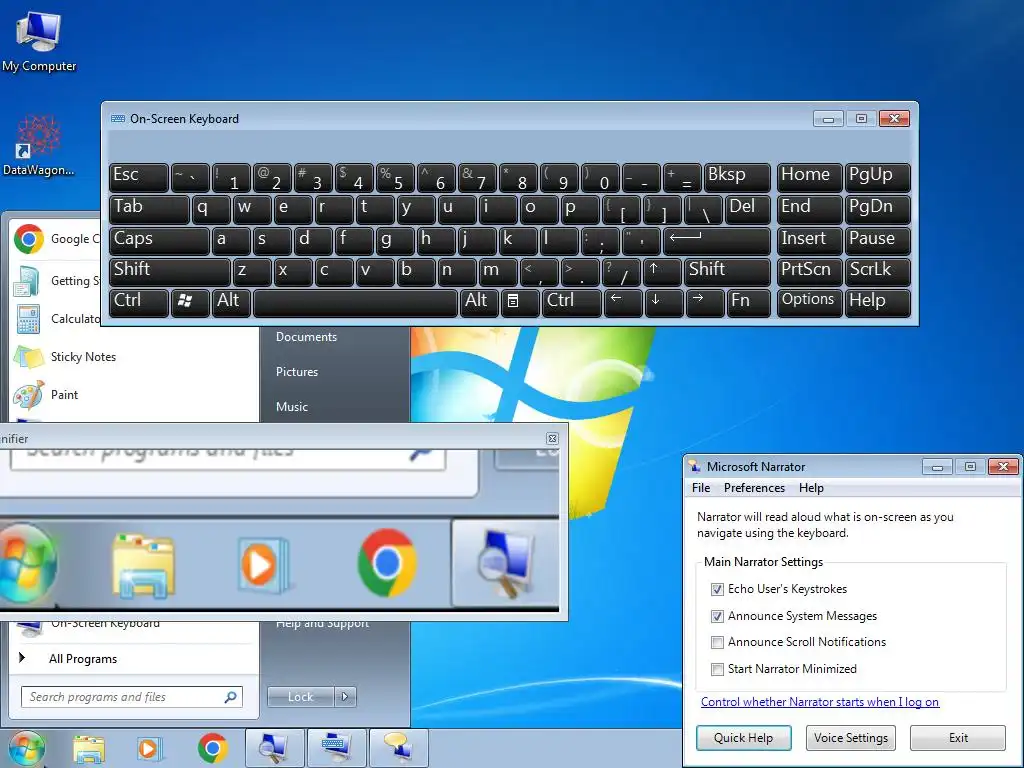Click the Esc key on the keyboard

(138, 177)
